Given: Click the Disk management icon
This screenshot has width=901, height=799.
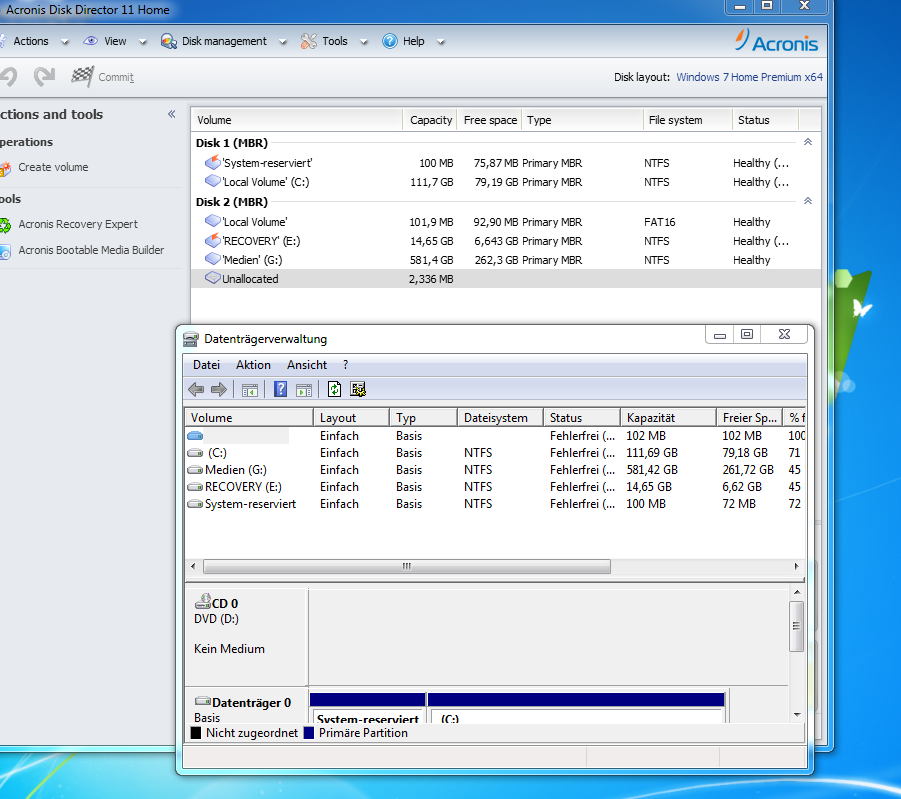Looking at the screenshot, I should coord(168,41).
